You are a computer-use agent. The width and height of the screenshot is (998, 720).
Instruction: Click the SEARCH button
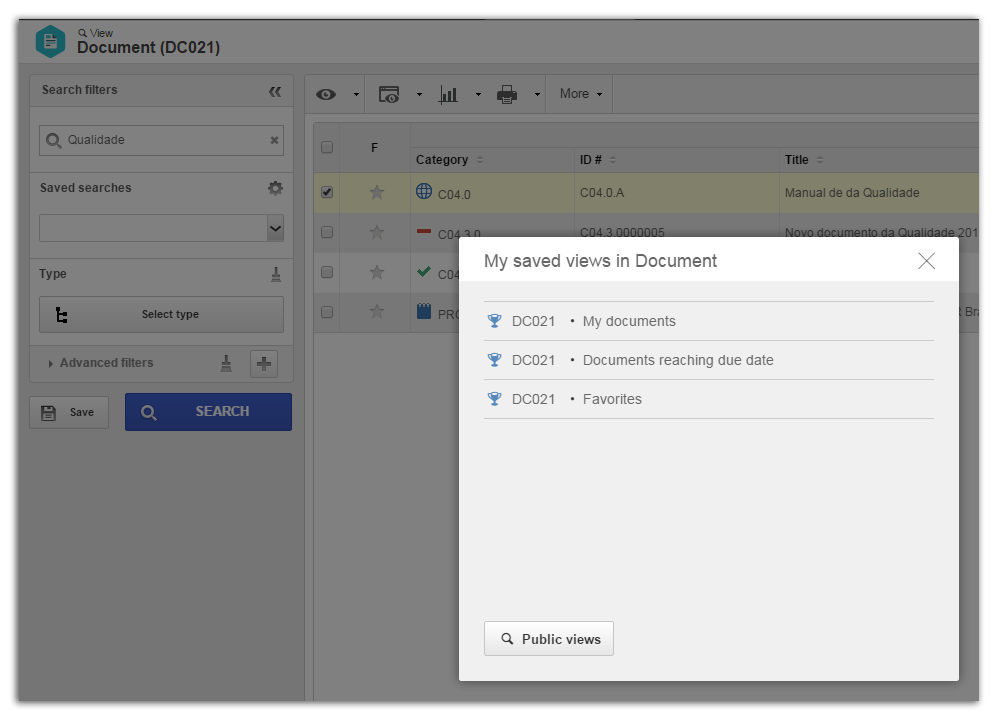[x=208, y=412]
